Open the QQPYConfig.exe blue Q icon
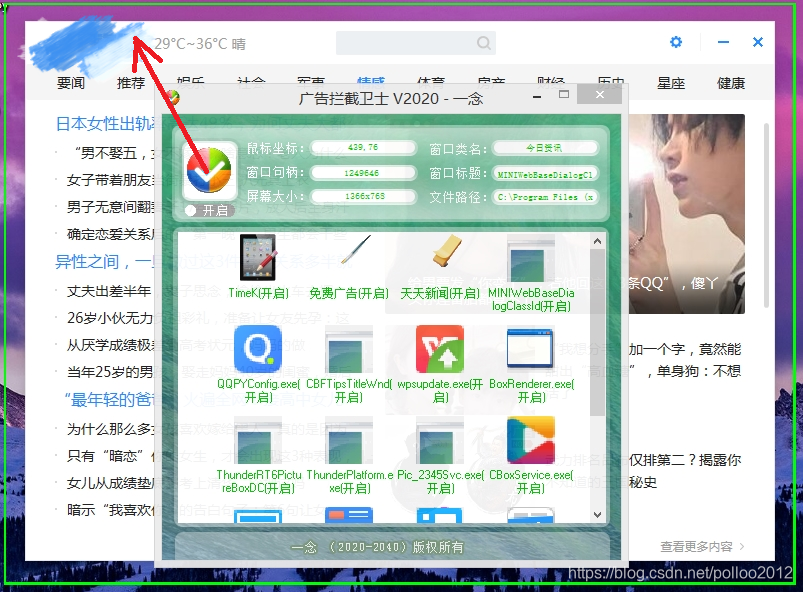Viewport: 803px width, 592px height. pos(258,350)
